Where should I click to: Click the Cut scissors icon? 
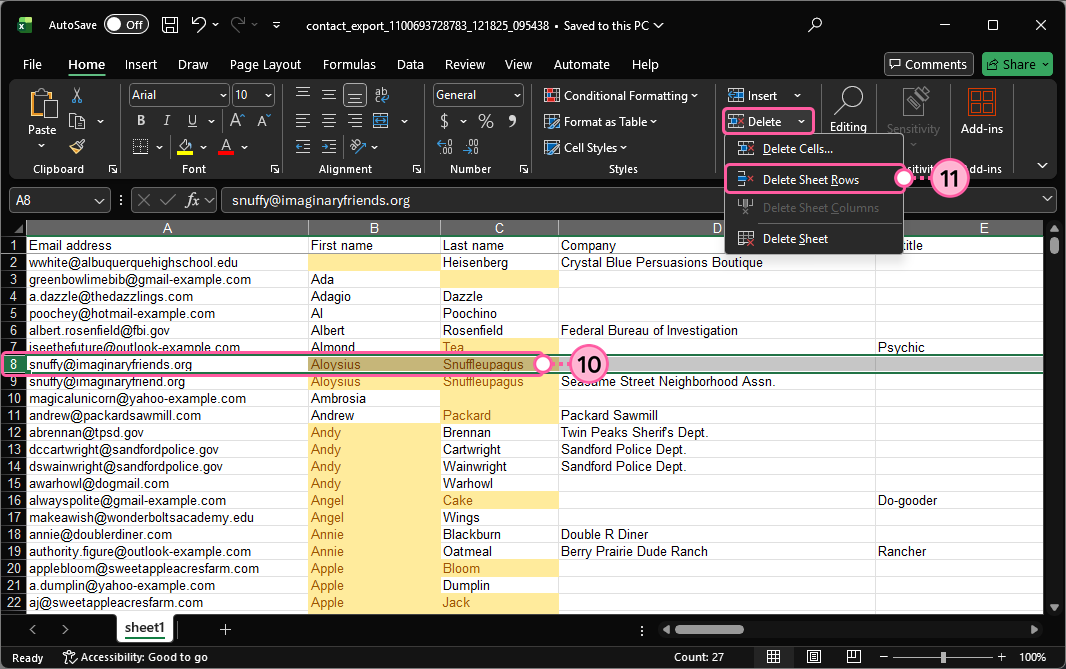click(77, 96)
